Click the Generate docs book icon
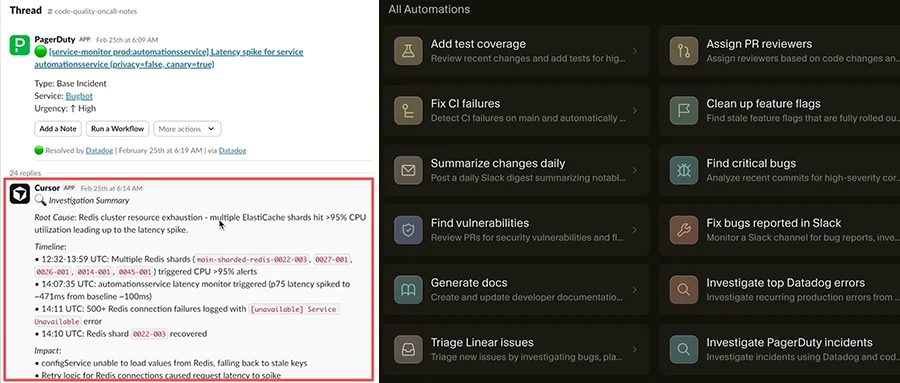 pyautogui.click(x=408, y=289)
